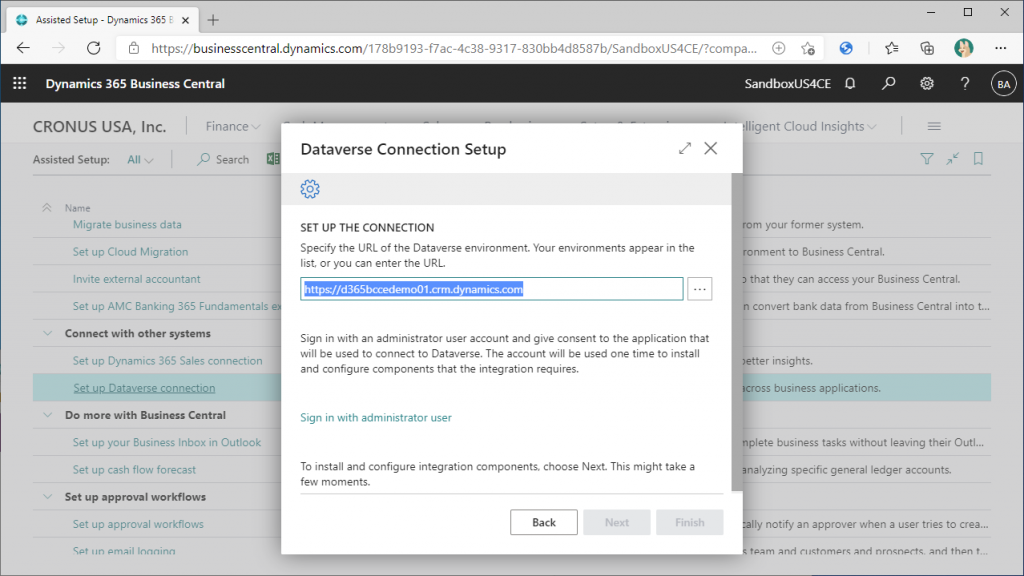The image size is (1024, 576).
Task: Go back in the browser
Action: [x=24, y=48]
